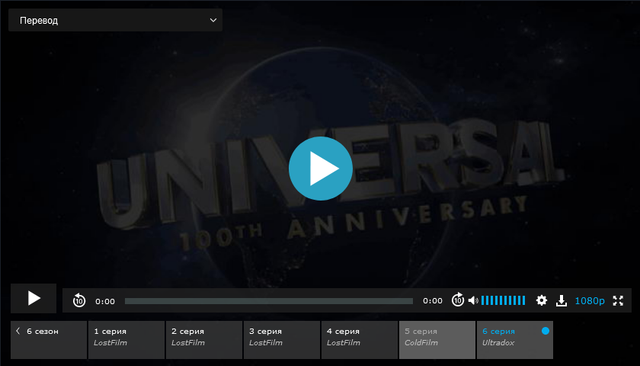Change the 1080p quality setting
640x366 pixels.
[x=589, y=301]
